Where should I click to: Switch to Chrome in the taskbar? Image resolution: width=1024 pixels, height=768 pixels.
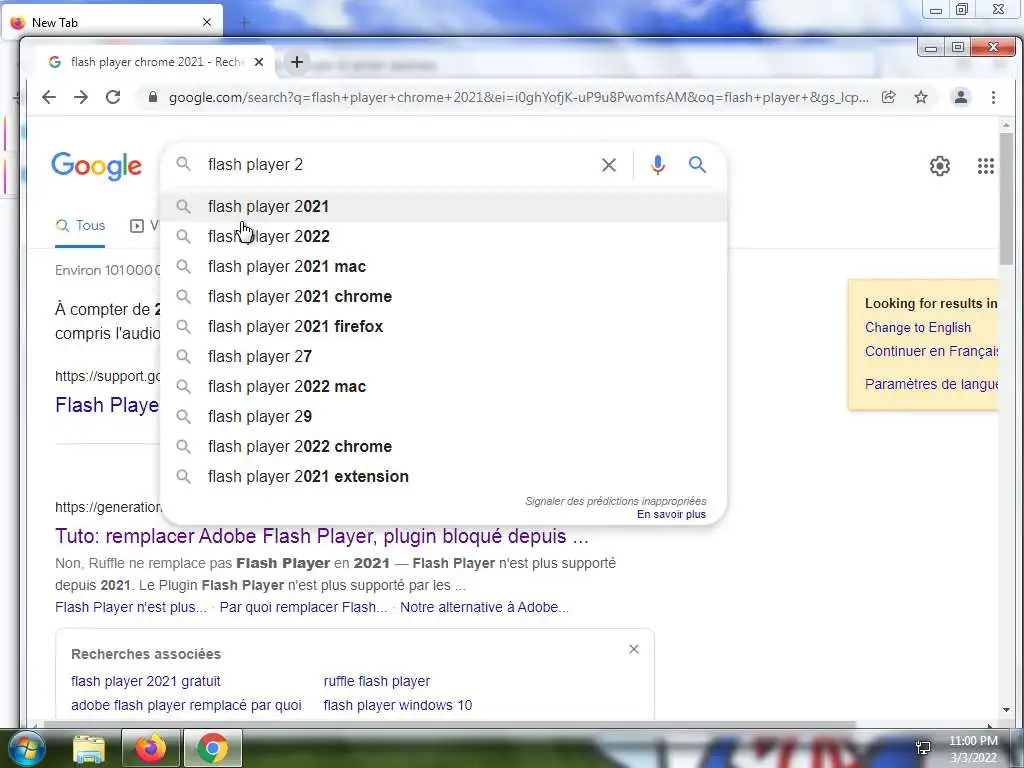[x=213, y=748]
